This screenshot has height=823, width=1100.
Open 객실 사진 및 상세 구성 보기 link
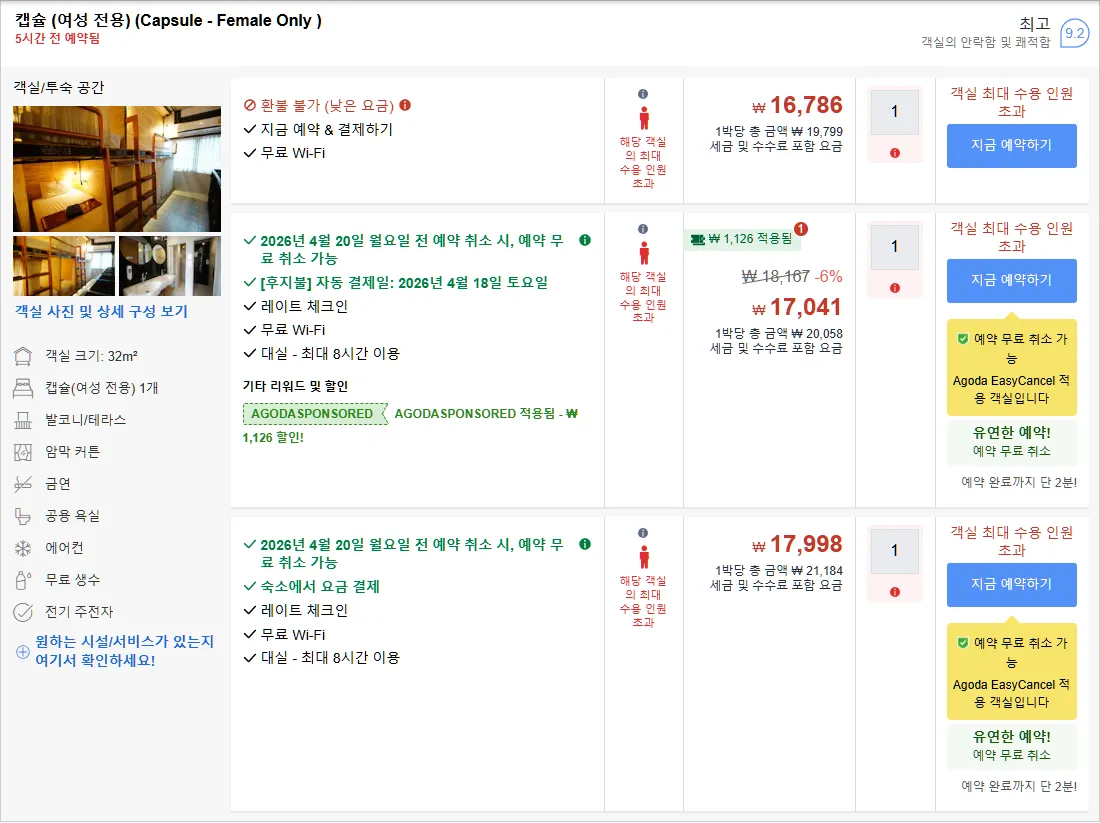click(x=101, y=312)
